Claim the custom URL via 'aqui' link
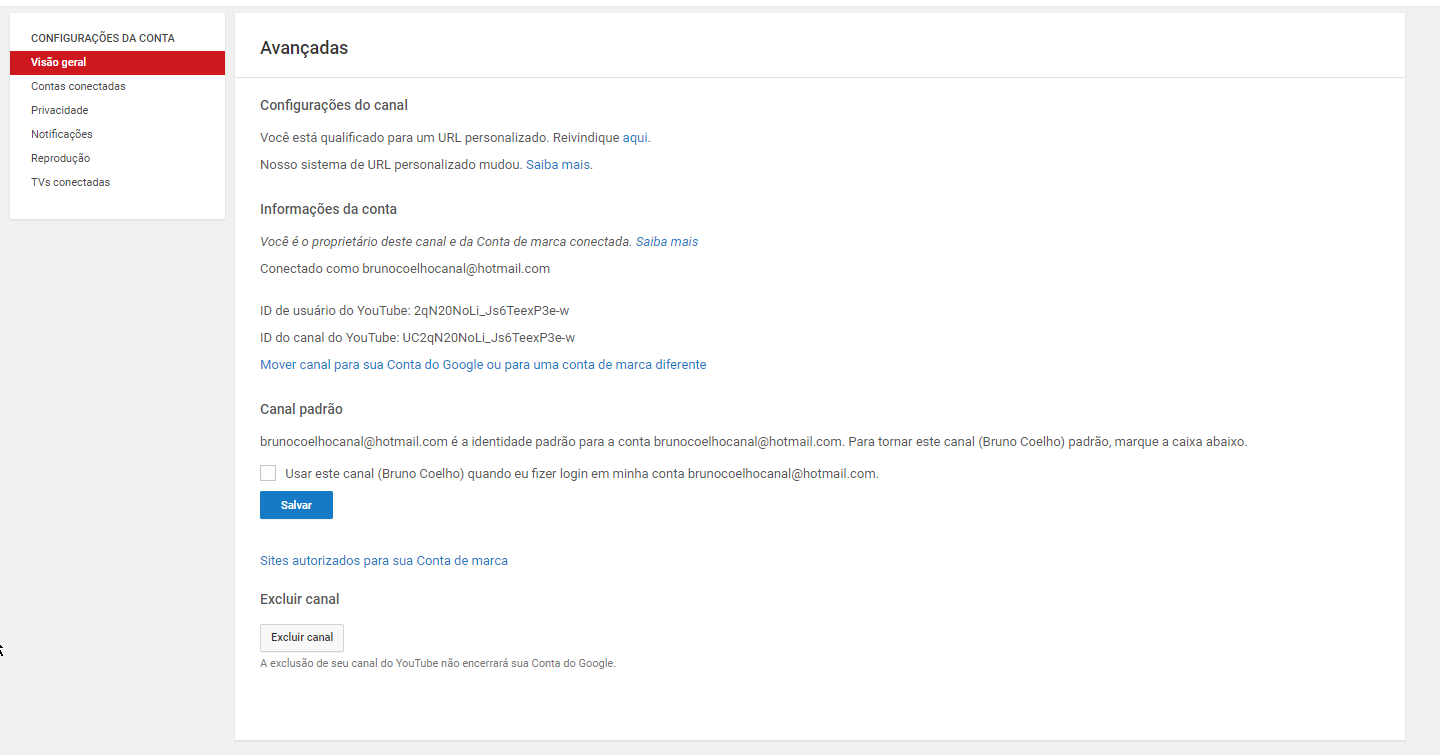Screen dimensions: 1440x755 (x=635, y=138)
